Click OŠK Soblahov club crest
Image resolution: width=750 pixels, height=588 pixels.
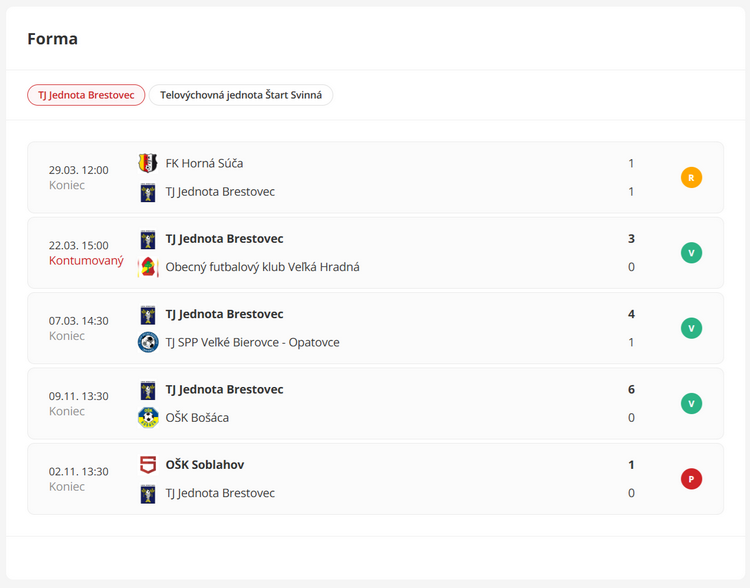[x=148, y=465]
